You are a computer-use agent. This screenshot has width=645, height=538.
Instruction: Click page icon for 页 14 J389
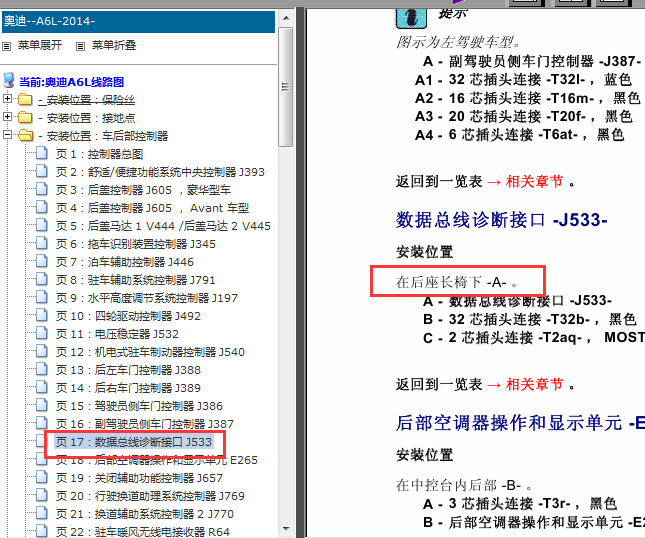coord(42,387)
